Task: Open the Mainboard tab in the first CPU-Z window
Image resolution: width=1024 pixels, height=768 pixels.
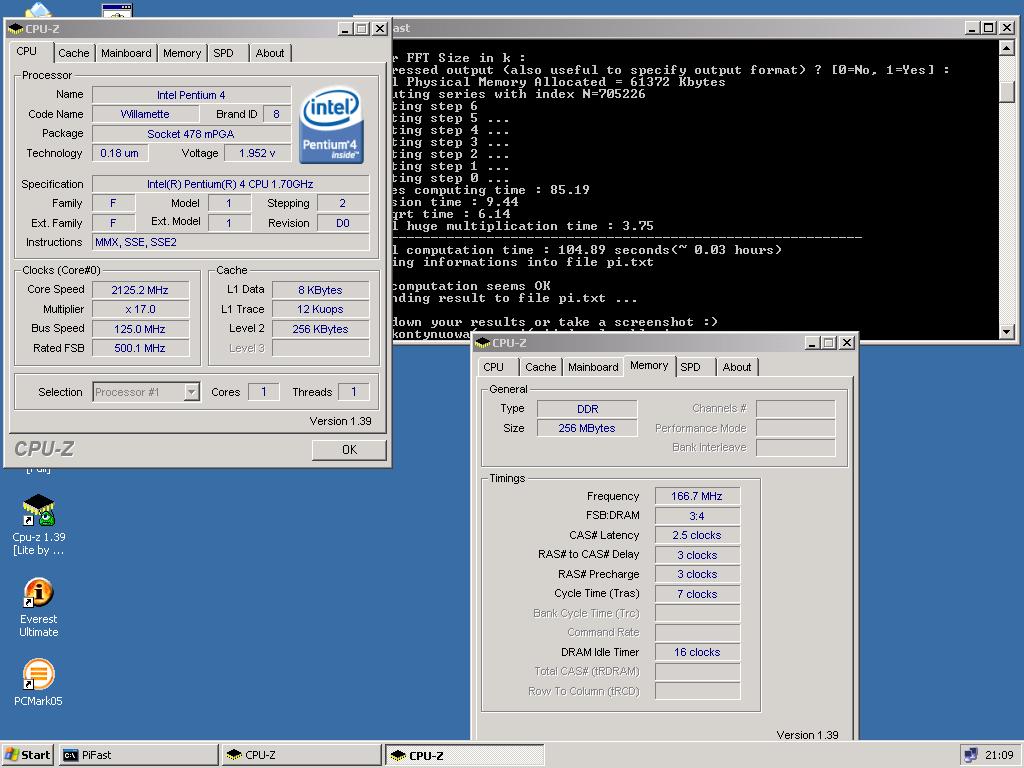Action: coord(126,53)
